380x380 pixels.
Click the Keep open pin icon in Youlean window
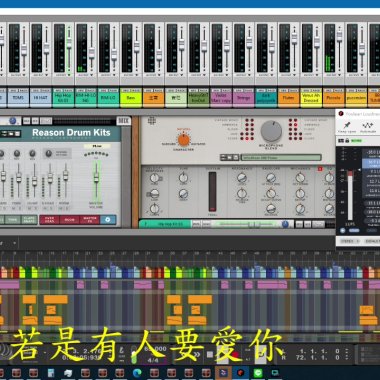pyautogui.click(x=347, y=127)
